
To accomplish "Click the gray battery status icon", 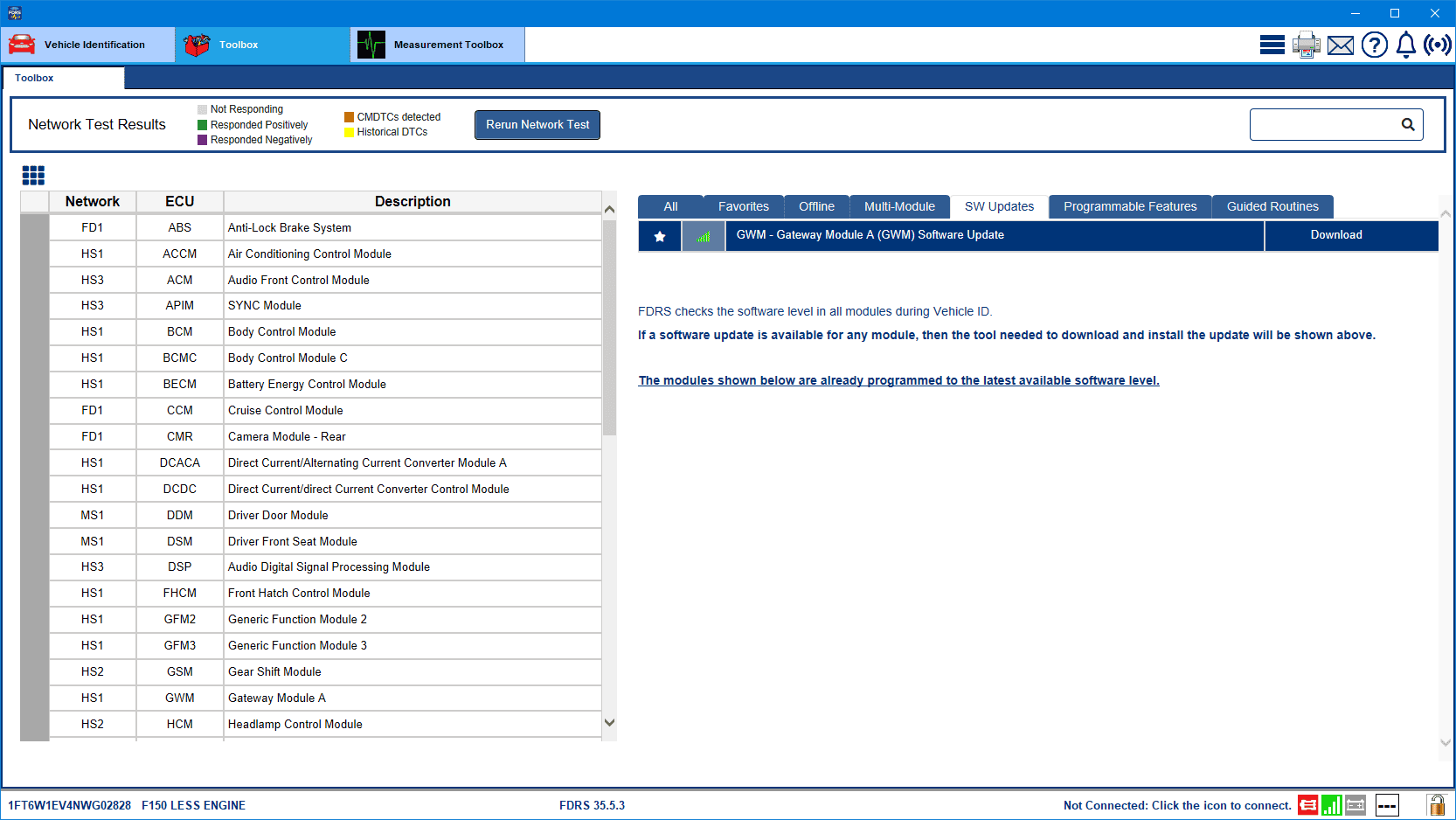I will click(1355, 805).
